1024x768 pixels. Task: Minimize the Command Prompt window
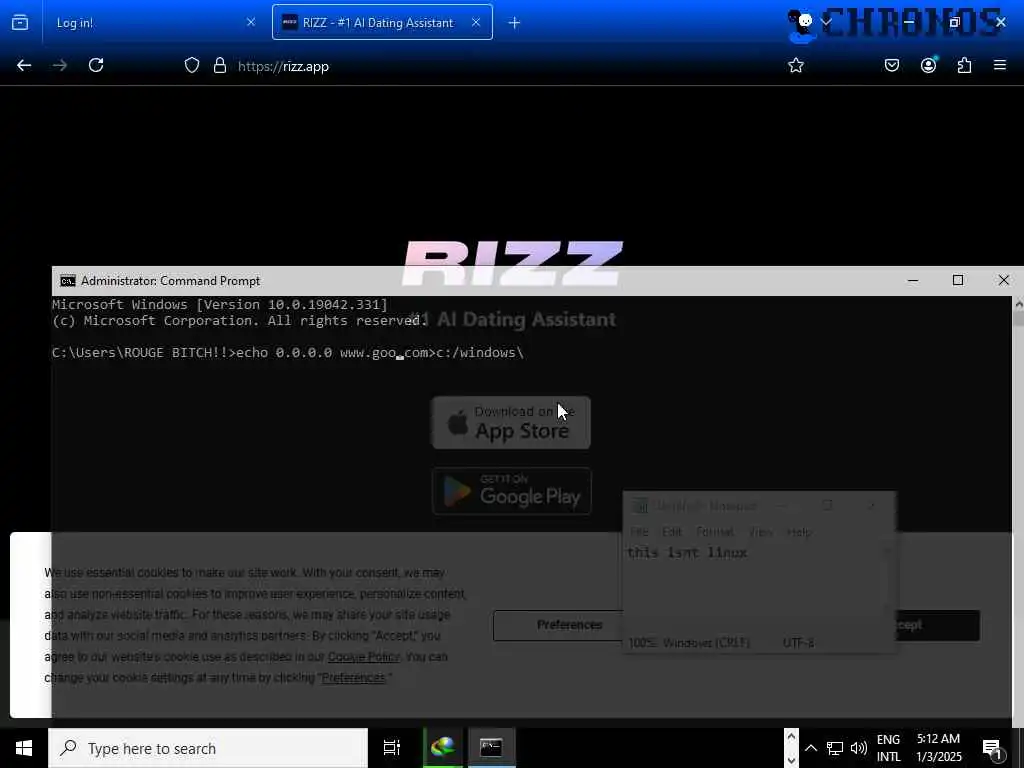tap(913, 280)
